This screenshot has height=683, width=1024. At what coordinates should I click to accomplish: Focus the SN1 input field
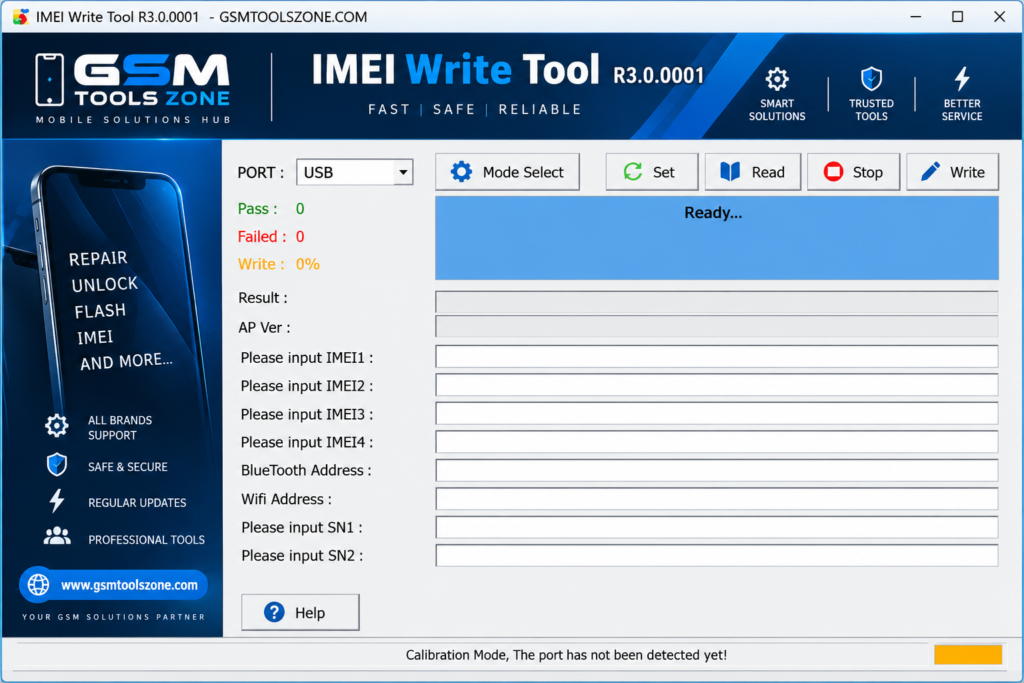(716, 527)
